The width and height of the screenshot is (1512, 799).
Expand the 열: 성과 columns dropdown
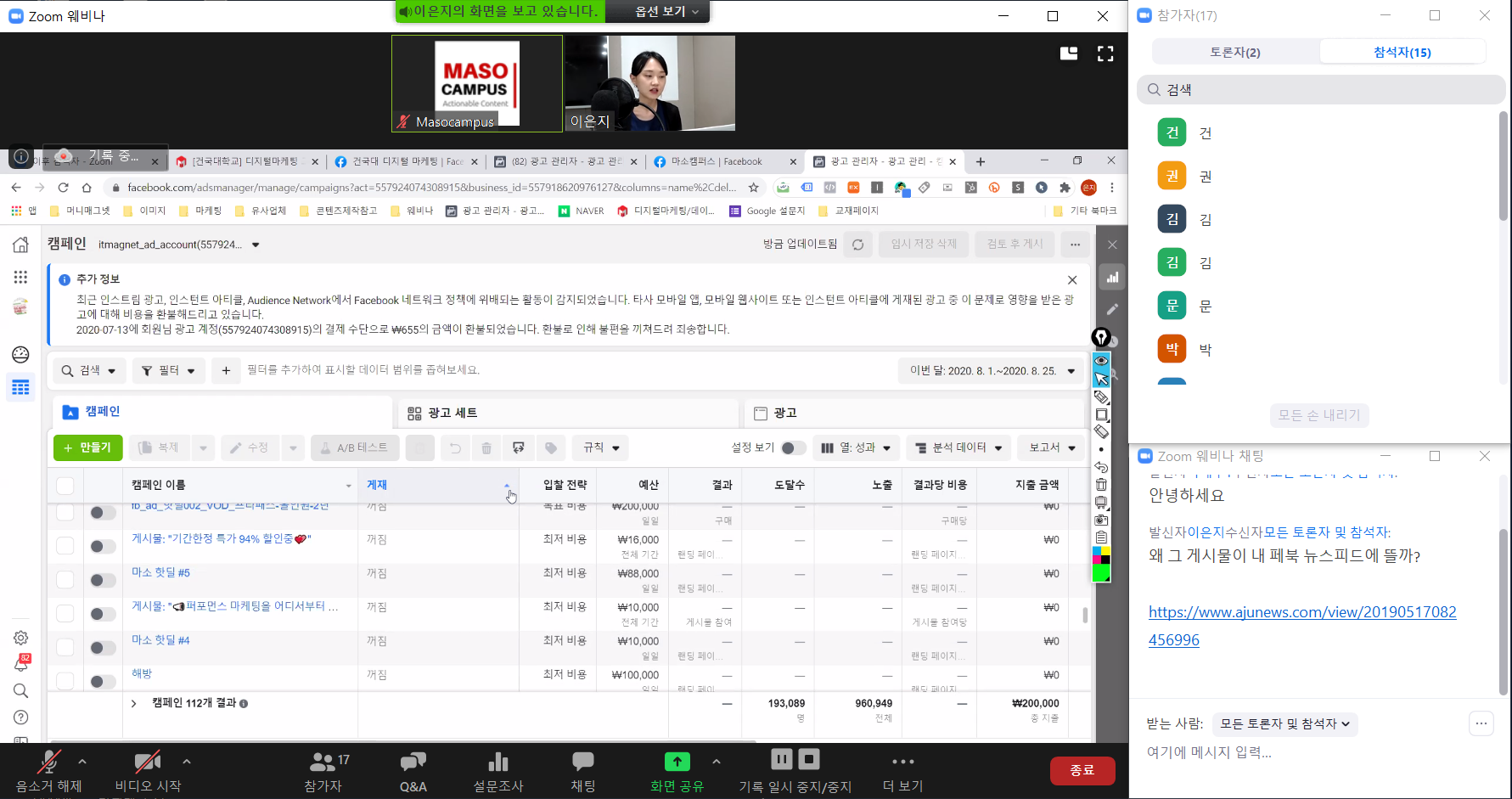tap(856, 448)
